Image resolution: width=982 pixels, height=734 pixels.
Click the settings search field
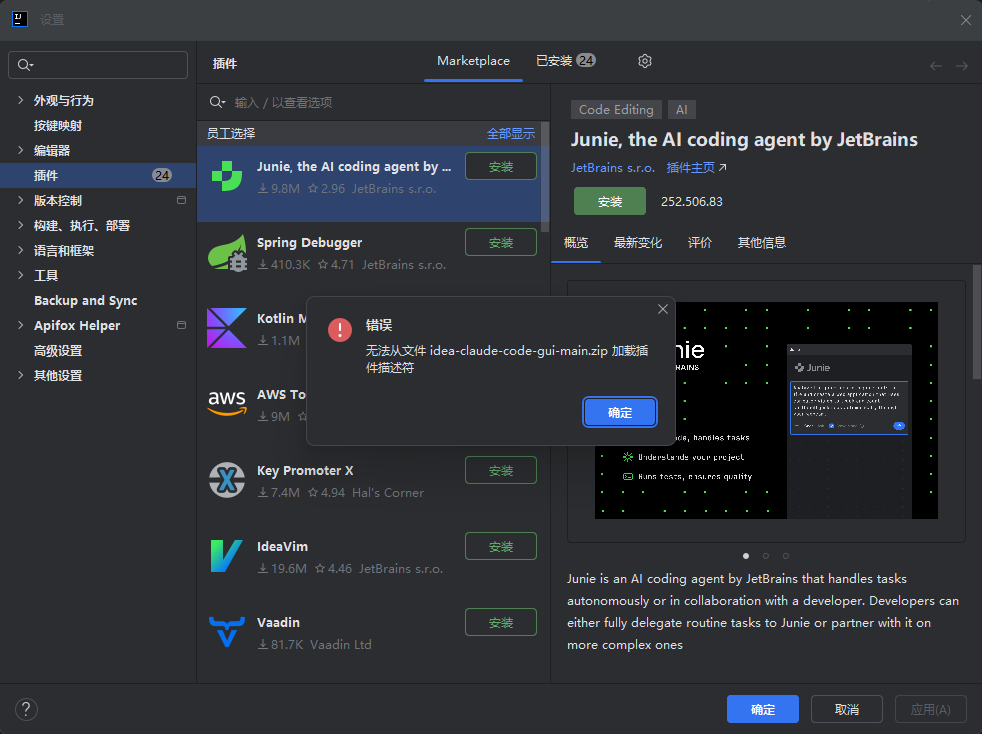pyautogui.click(x=98, y=65)
